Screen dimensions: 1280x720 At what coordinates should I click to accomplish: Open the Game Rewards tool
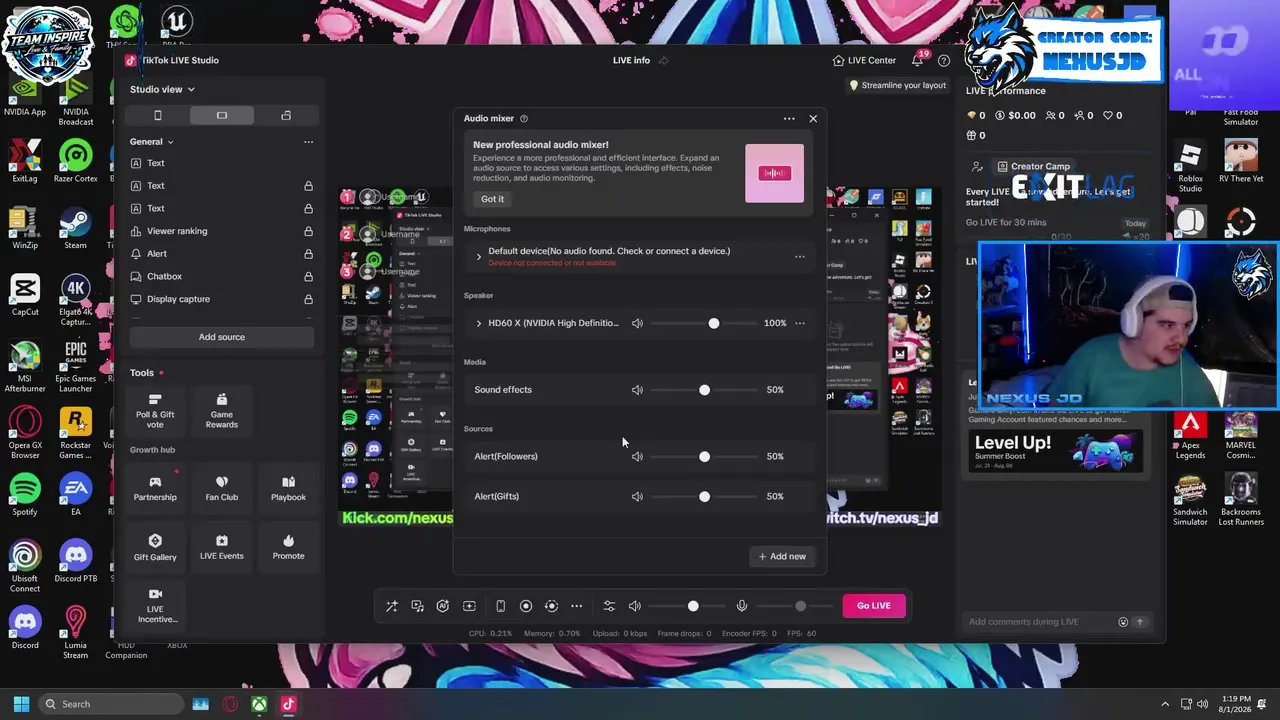pos(222,410)
